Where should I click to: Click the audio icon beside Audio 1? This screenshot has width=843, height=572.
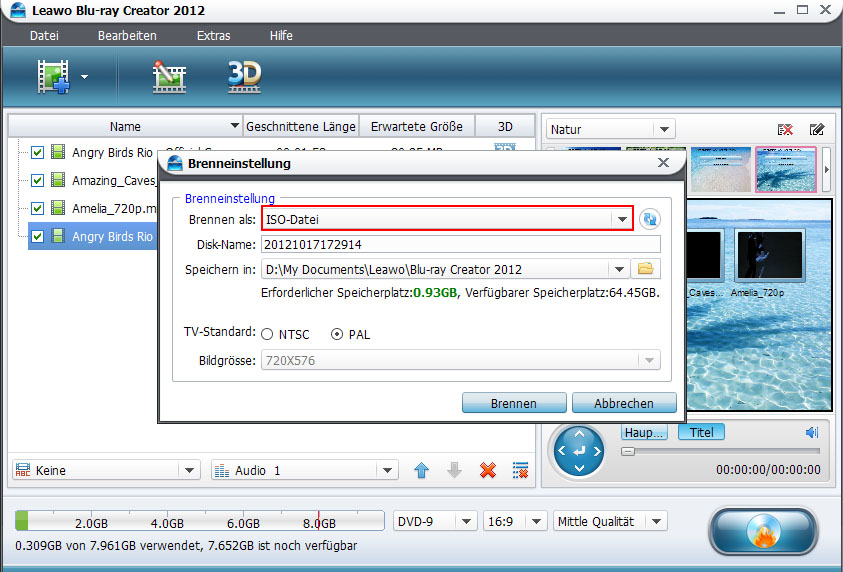point(222,471)
